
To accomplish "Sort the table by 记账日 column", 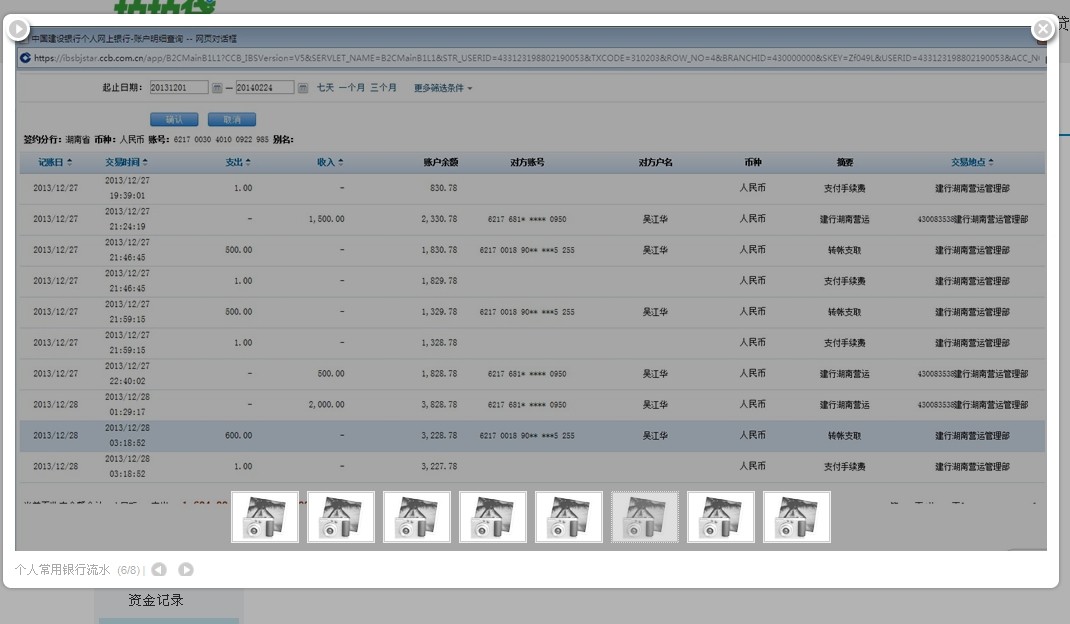I will (x=55, y=162).
